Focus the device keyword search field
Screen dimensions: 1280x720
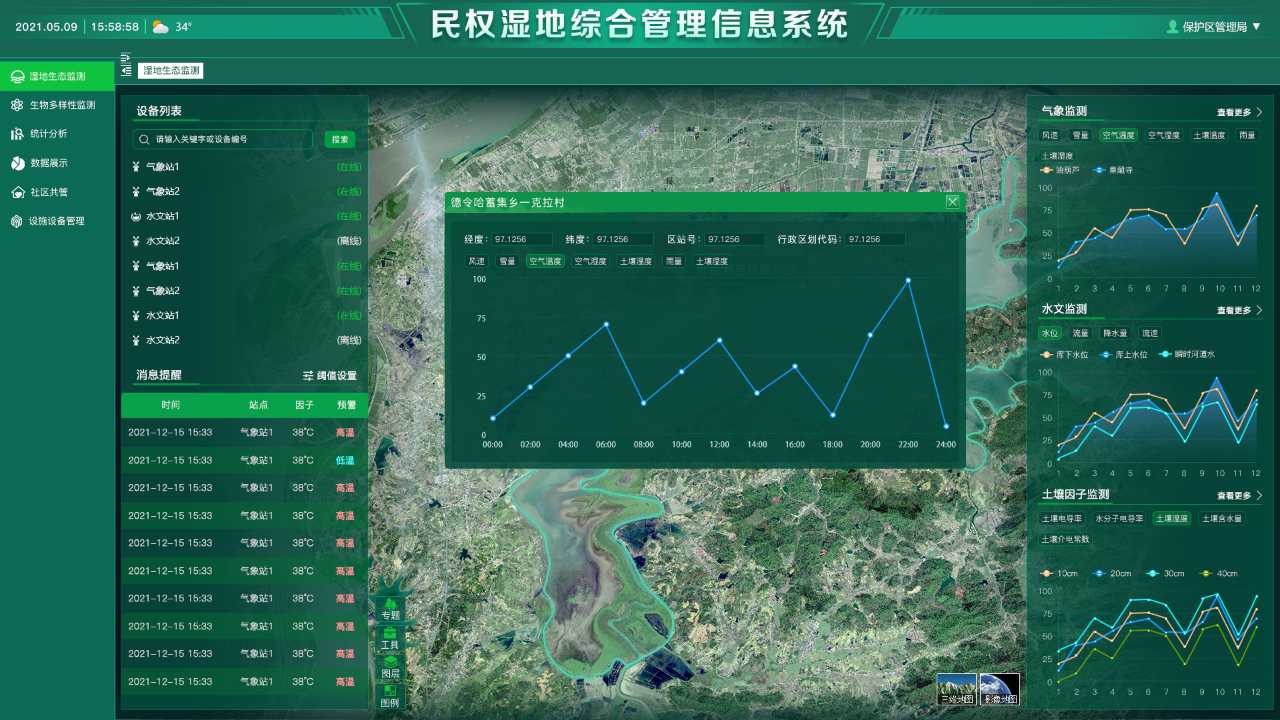point(222,140)
